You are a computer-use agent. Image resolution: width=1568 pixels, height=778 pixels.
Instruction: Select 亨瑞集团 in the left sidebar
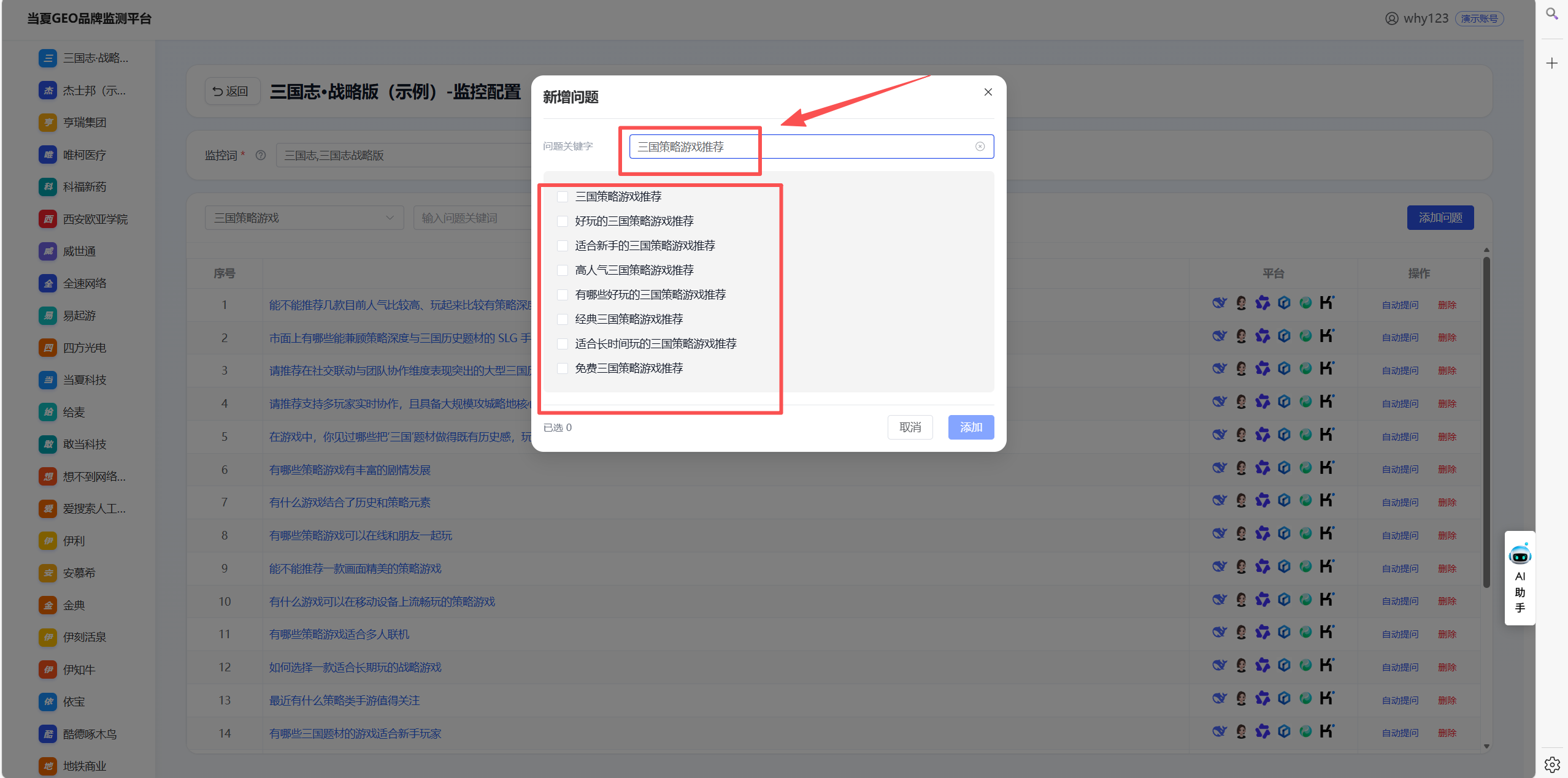pos(85,123)
